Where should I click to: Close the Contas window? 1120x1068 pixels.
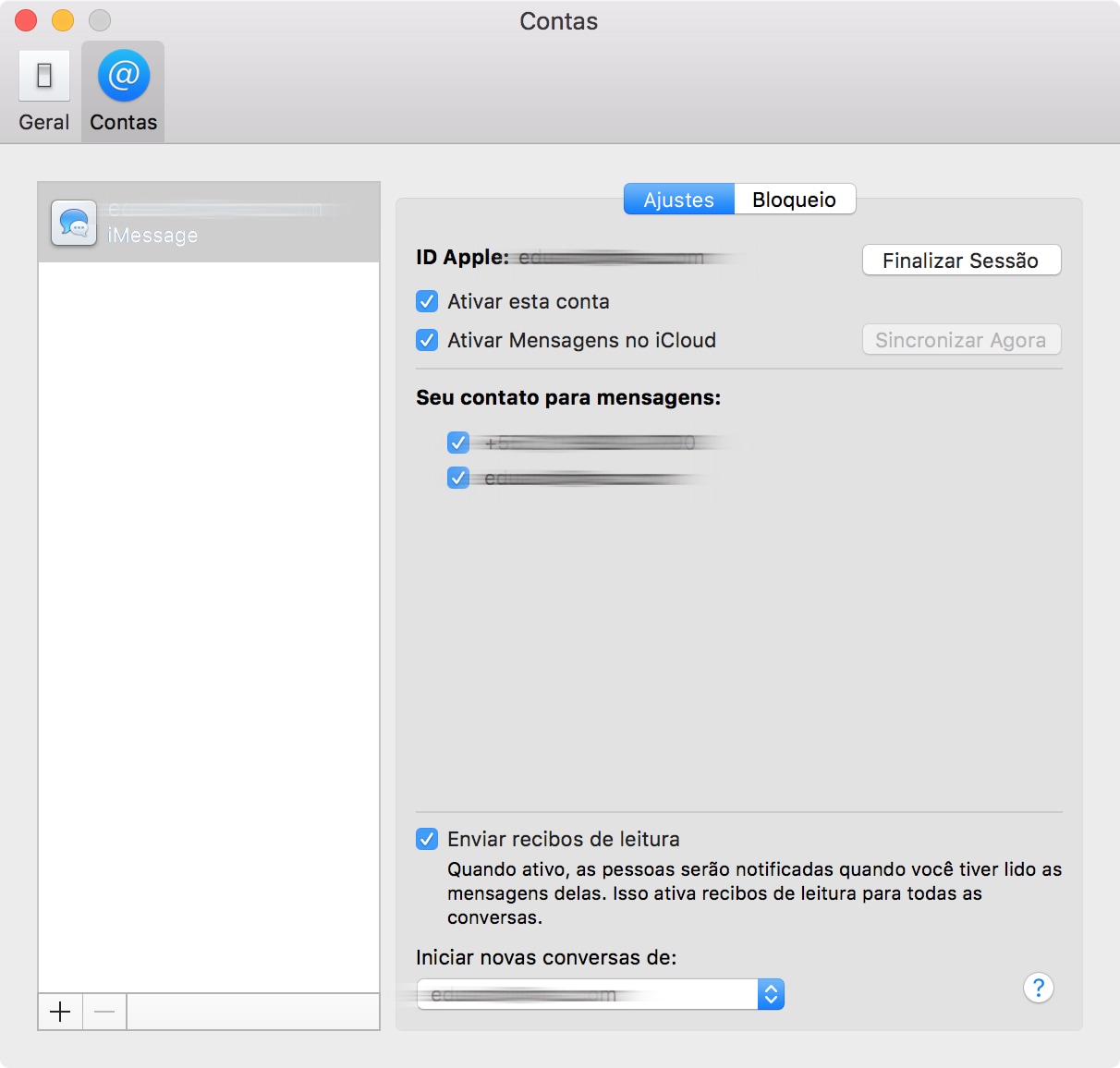click(x=26, y=20)
